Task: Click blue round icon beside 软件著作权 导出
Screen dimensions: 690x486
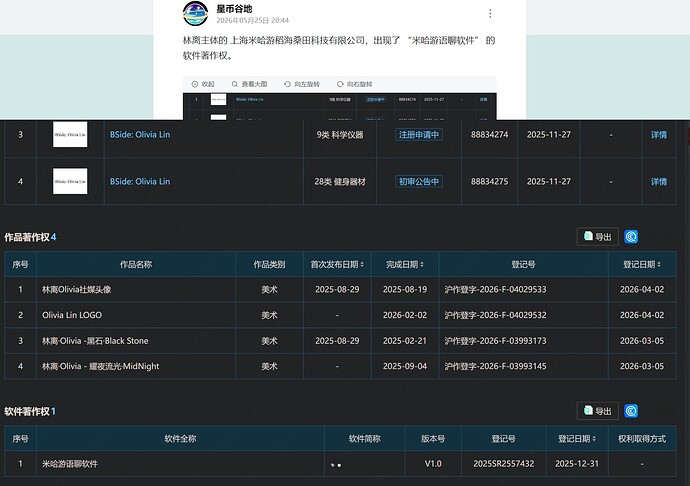Action: 631,411
